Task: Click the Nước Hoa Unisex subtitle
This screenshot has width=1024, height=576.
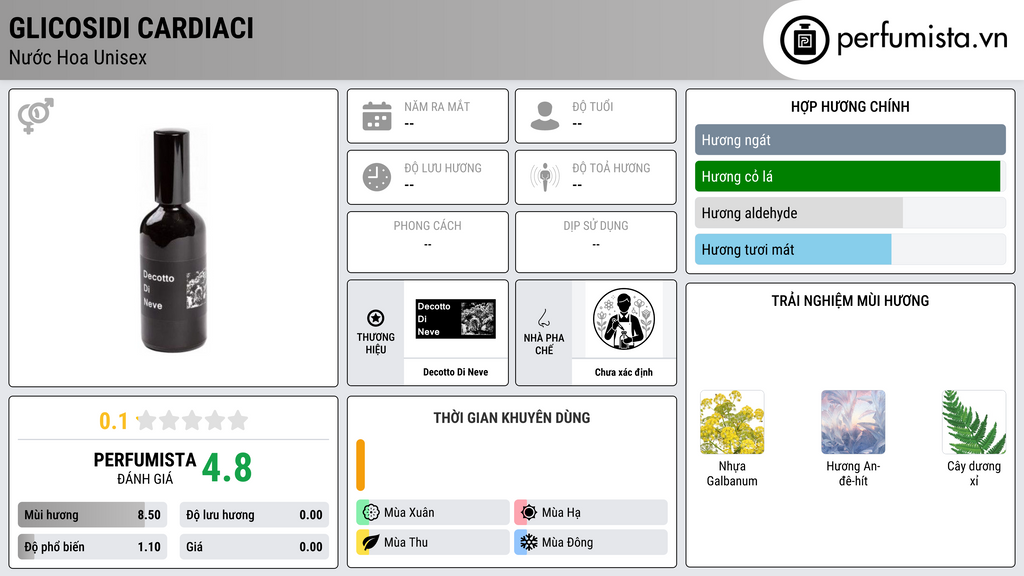Action: click(x=78, y=57)
